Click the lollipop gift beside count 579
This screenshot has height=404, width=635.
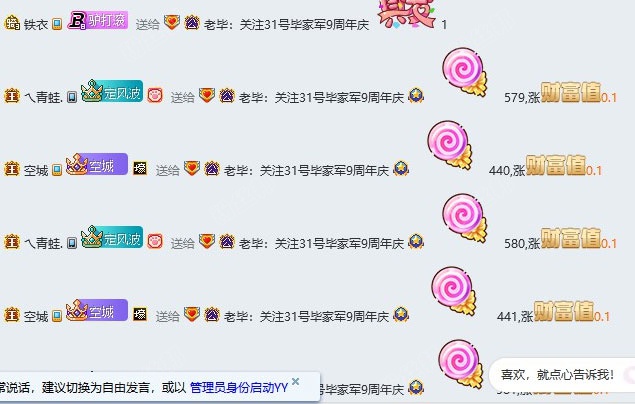click(x=464, y=72)
